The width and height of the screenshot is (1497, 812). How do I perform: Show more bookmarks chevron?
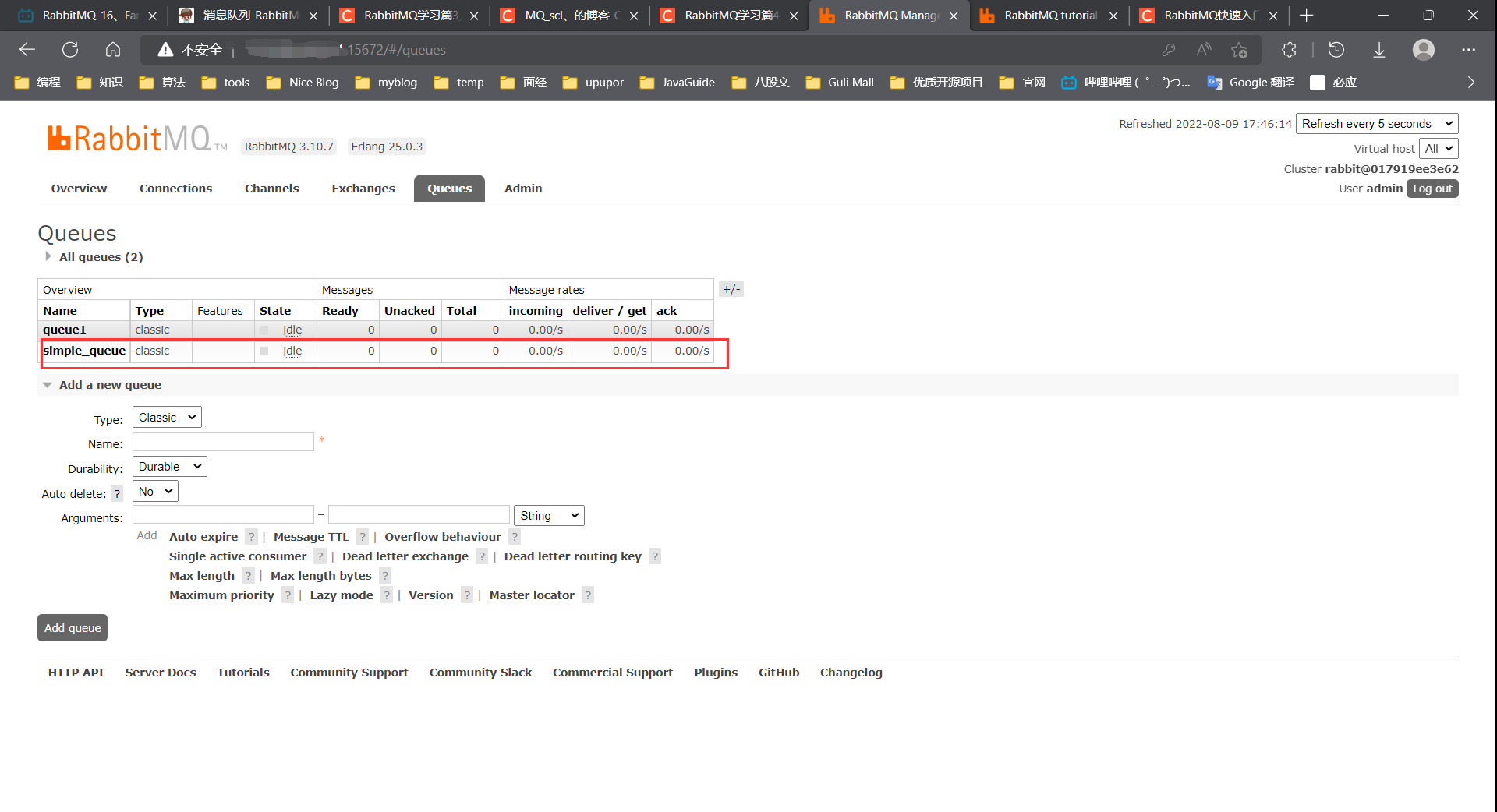click(x=1471, y=83)
